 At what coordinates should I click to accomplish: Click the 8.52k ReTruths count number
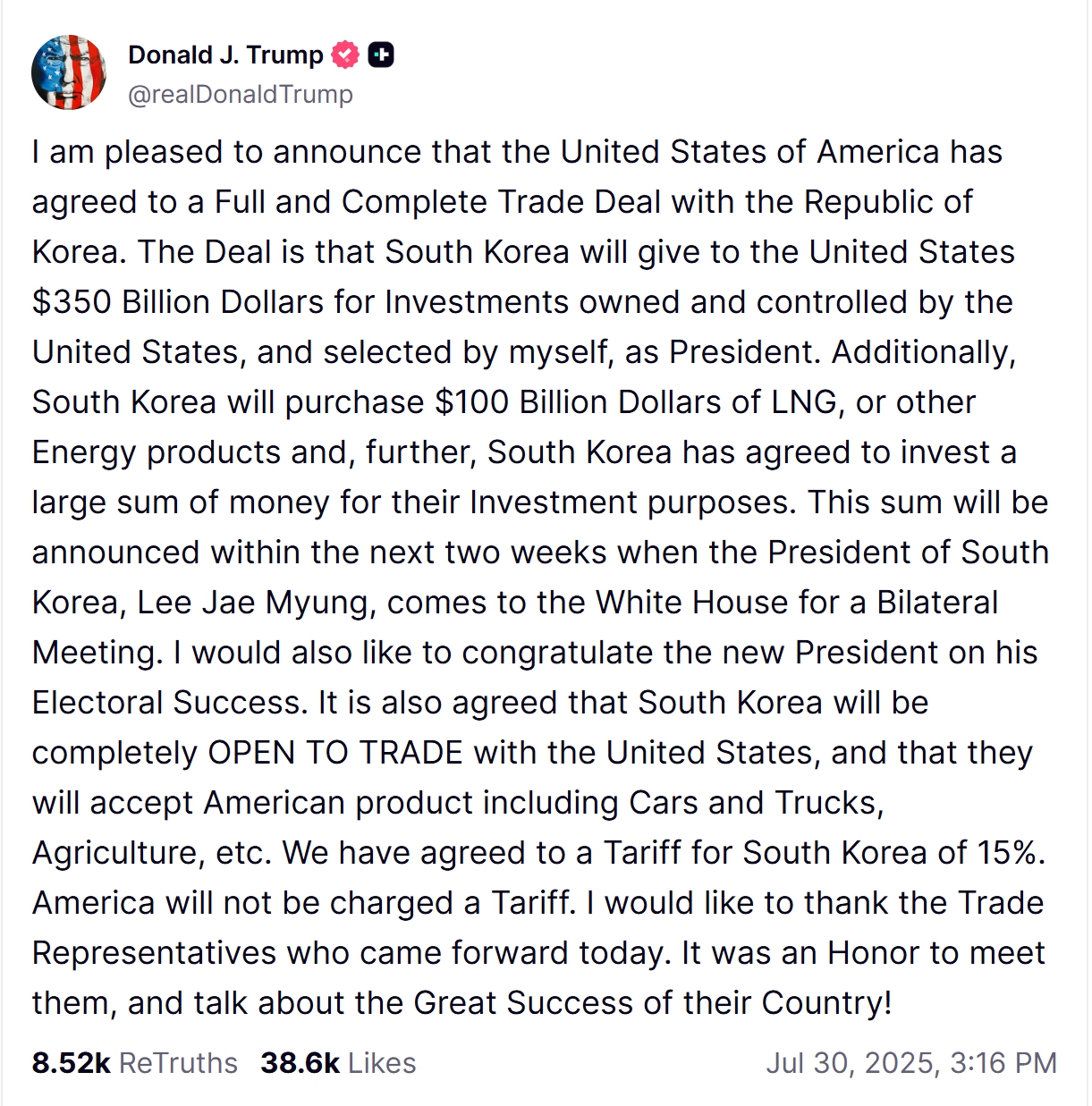(71, 1063)
